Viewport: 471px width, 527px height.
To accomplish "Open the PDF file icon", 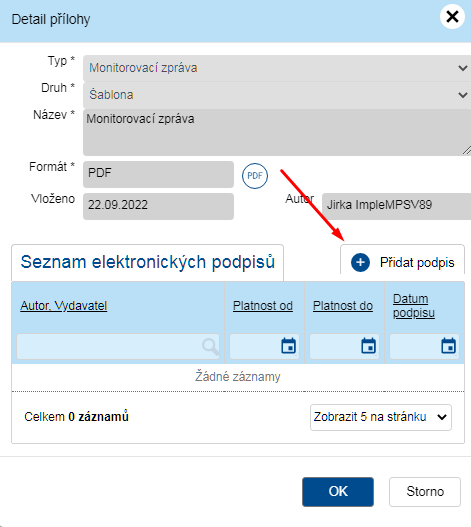I will (255, 176).
